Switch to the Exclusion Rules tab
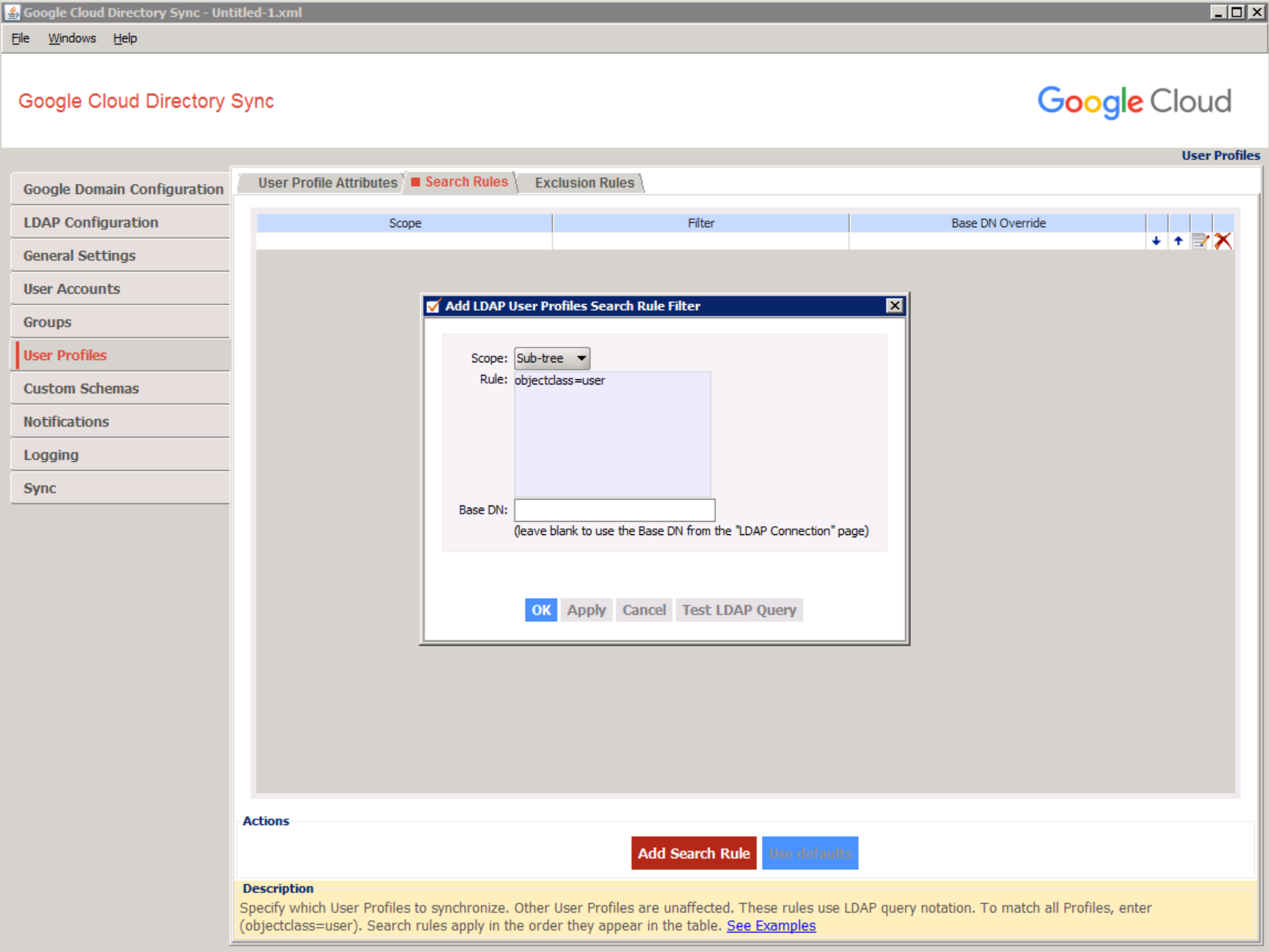The width and height of the screenshot is (1269, 952). [584, 182]
